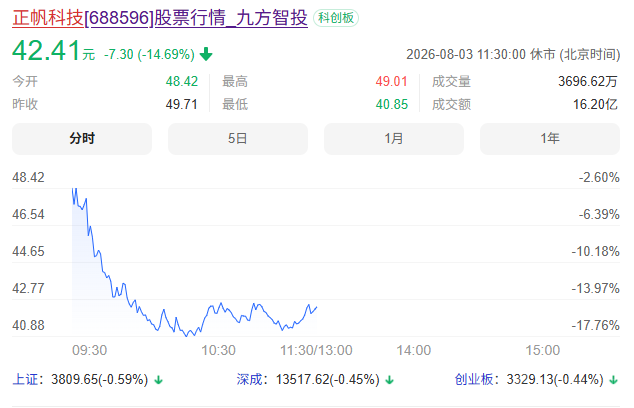This screenshot has width=634, height=408.
Task: Click the 09:30 time axis label
Action: click(x=89, y=350)
